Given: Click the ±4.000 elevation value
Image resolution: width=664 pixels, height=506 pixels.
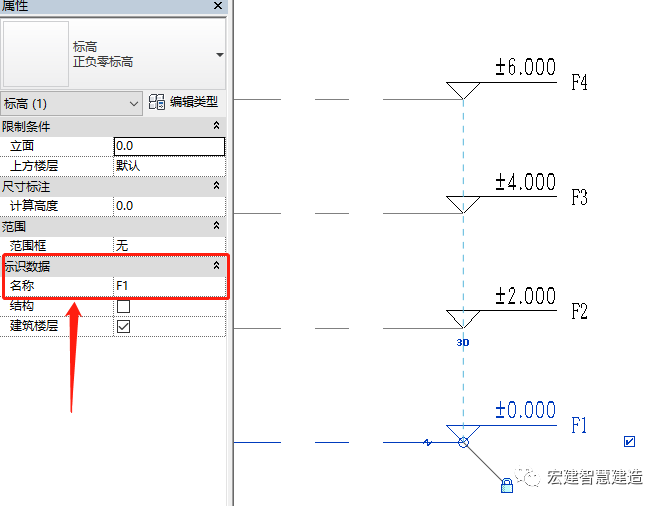Looking at the screenshot, I should click(526, 182).
